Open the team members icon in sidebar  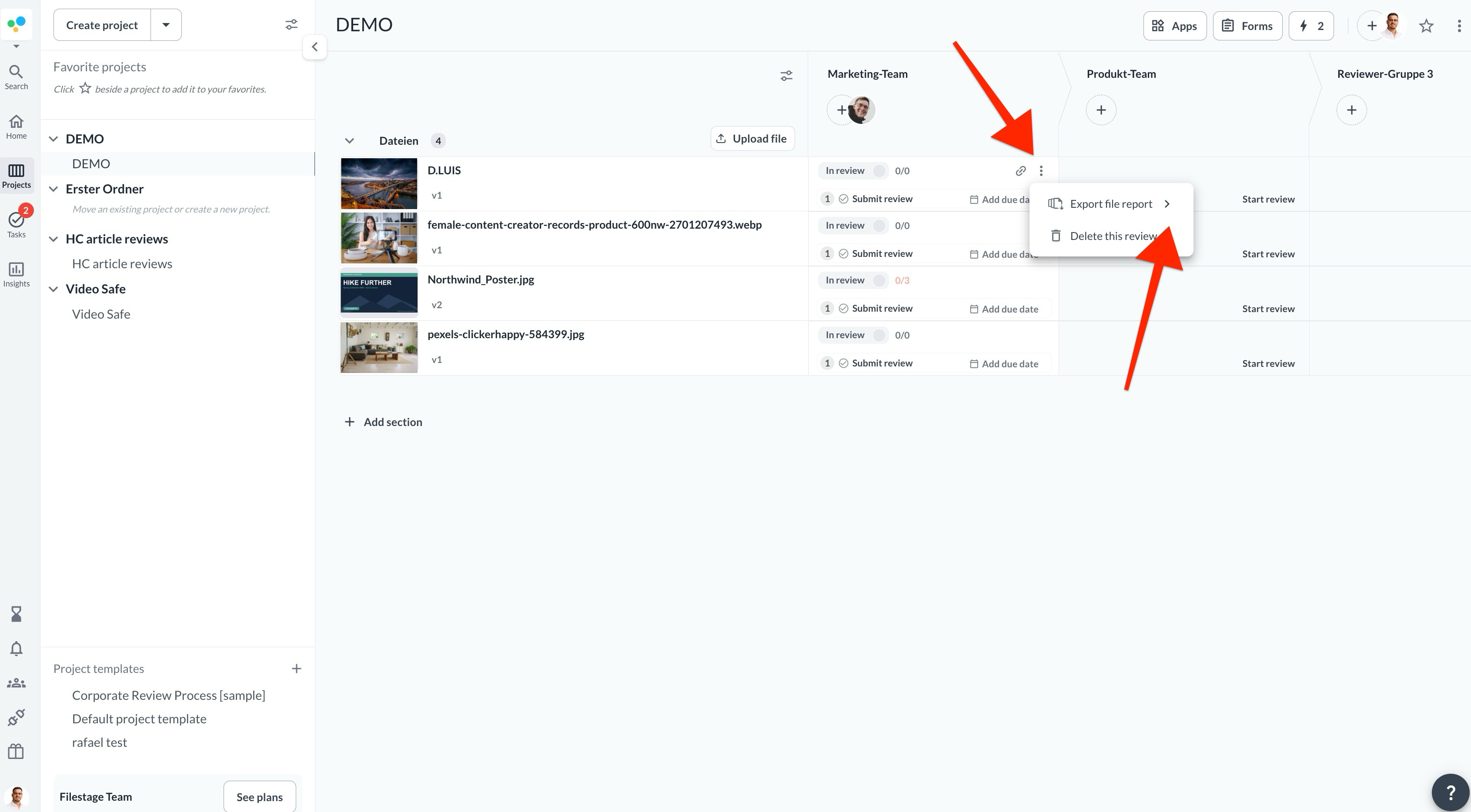pyautogui.click(x=16, y=682)
